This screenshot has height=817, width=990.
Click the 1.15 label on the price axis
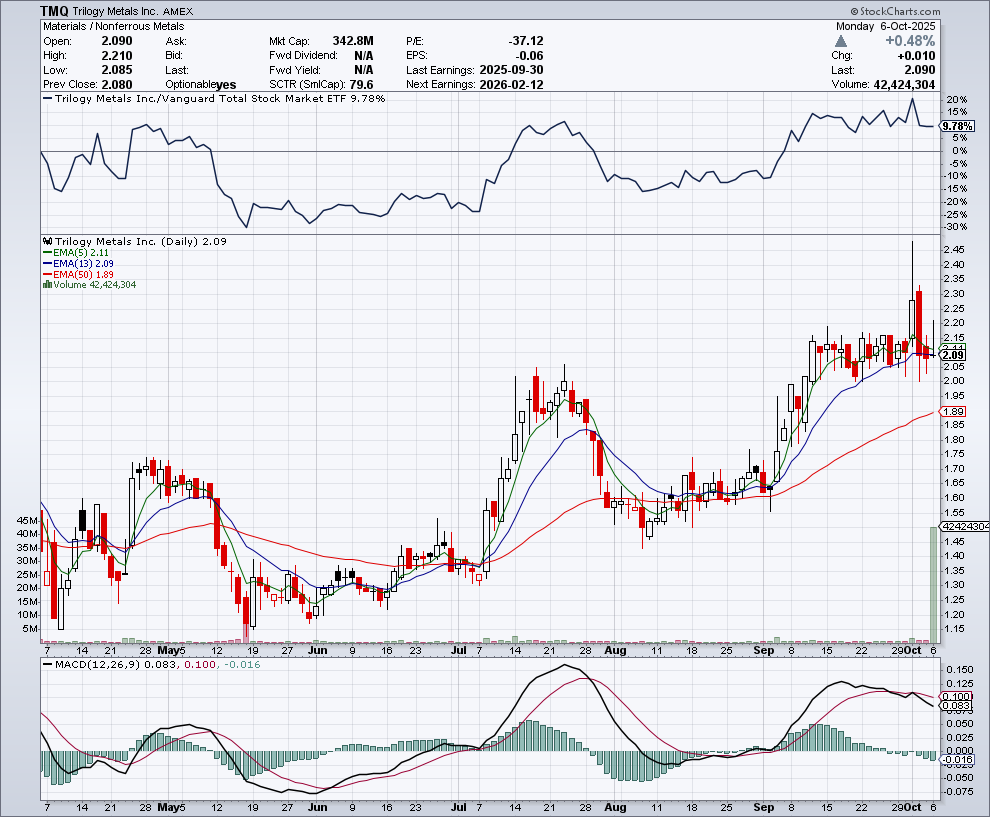(953, 629)
